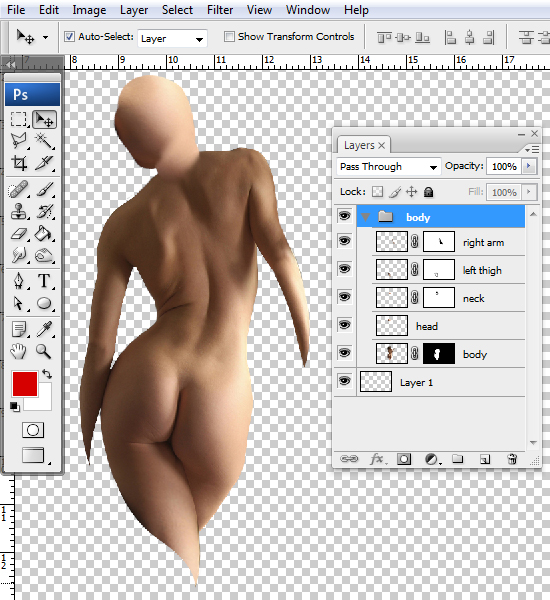This screenshot has height=600, width=550.
Task: Delete layer trash icon
Action: 512,459
